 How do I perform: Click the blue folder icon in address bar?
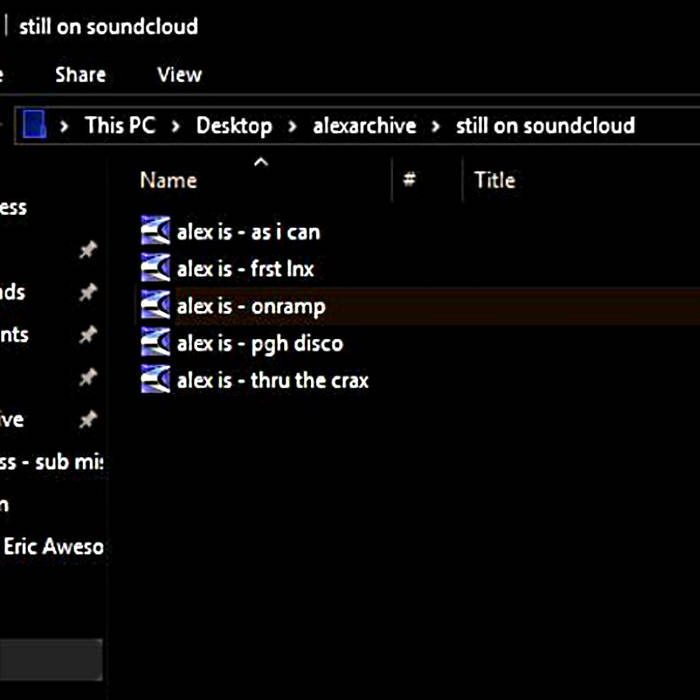coord(35,125)
